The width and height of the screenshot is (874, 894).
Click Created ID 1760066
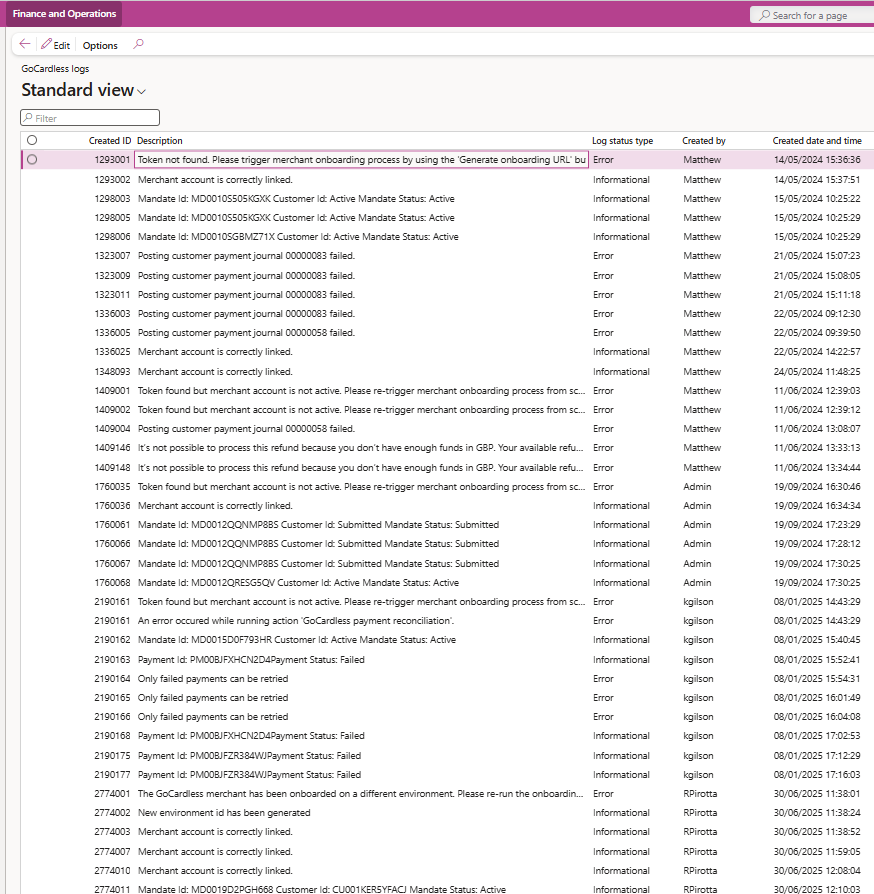click(112, 544)
